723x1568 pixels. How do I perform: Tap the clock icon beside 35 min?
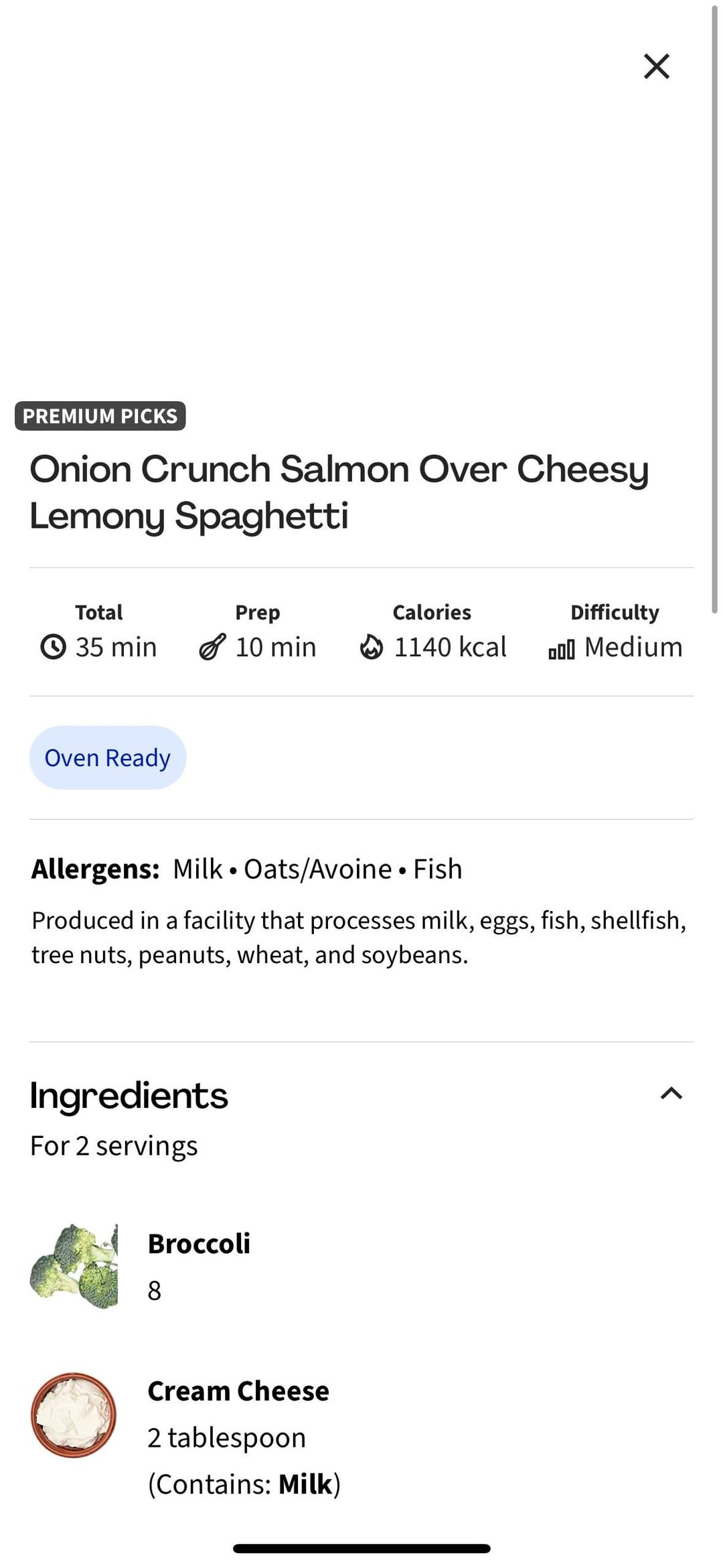pos(54,647)
